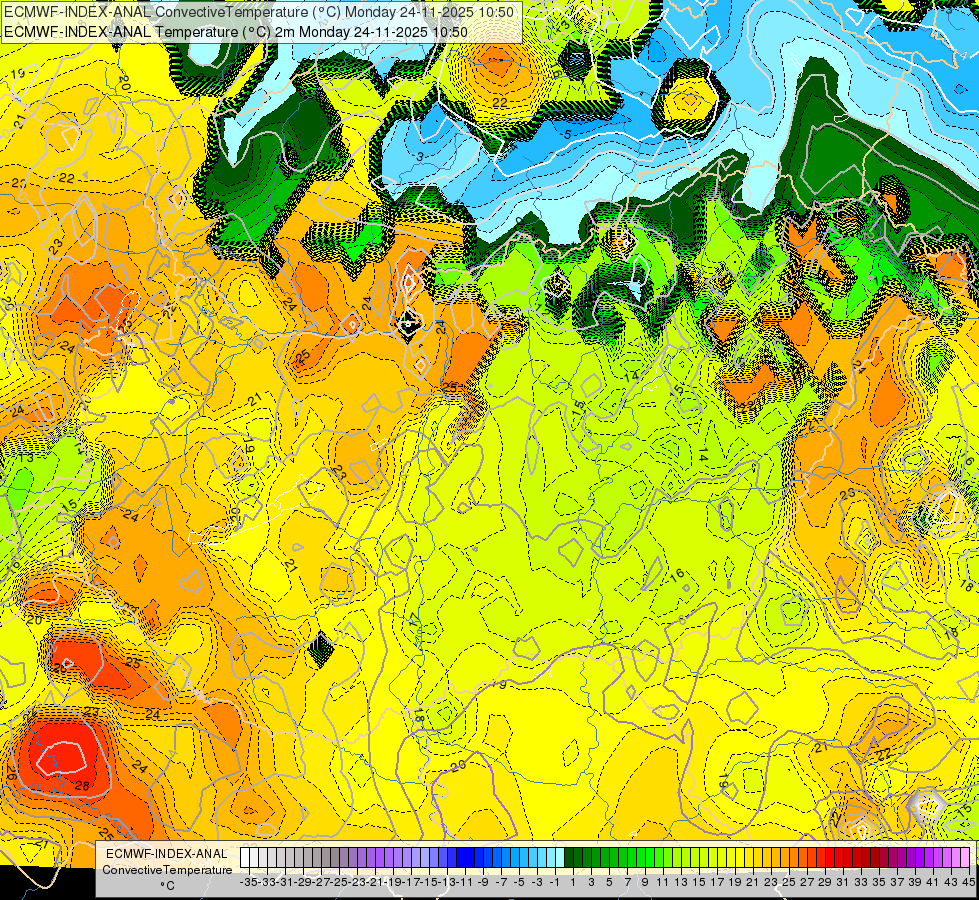Click the '°C' unit label in legend

point(167,886)
